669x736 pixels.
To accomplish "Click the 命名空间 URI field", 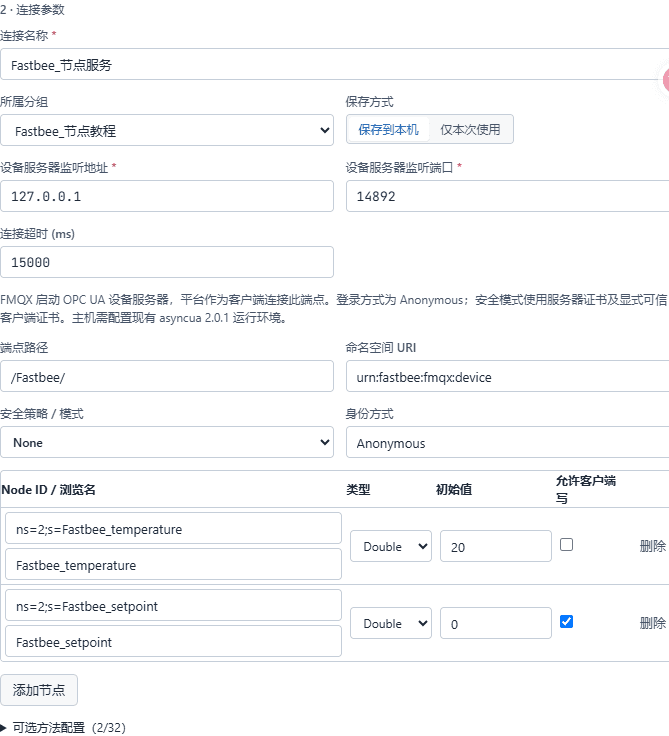I will 508,376.
